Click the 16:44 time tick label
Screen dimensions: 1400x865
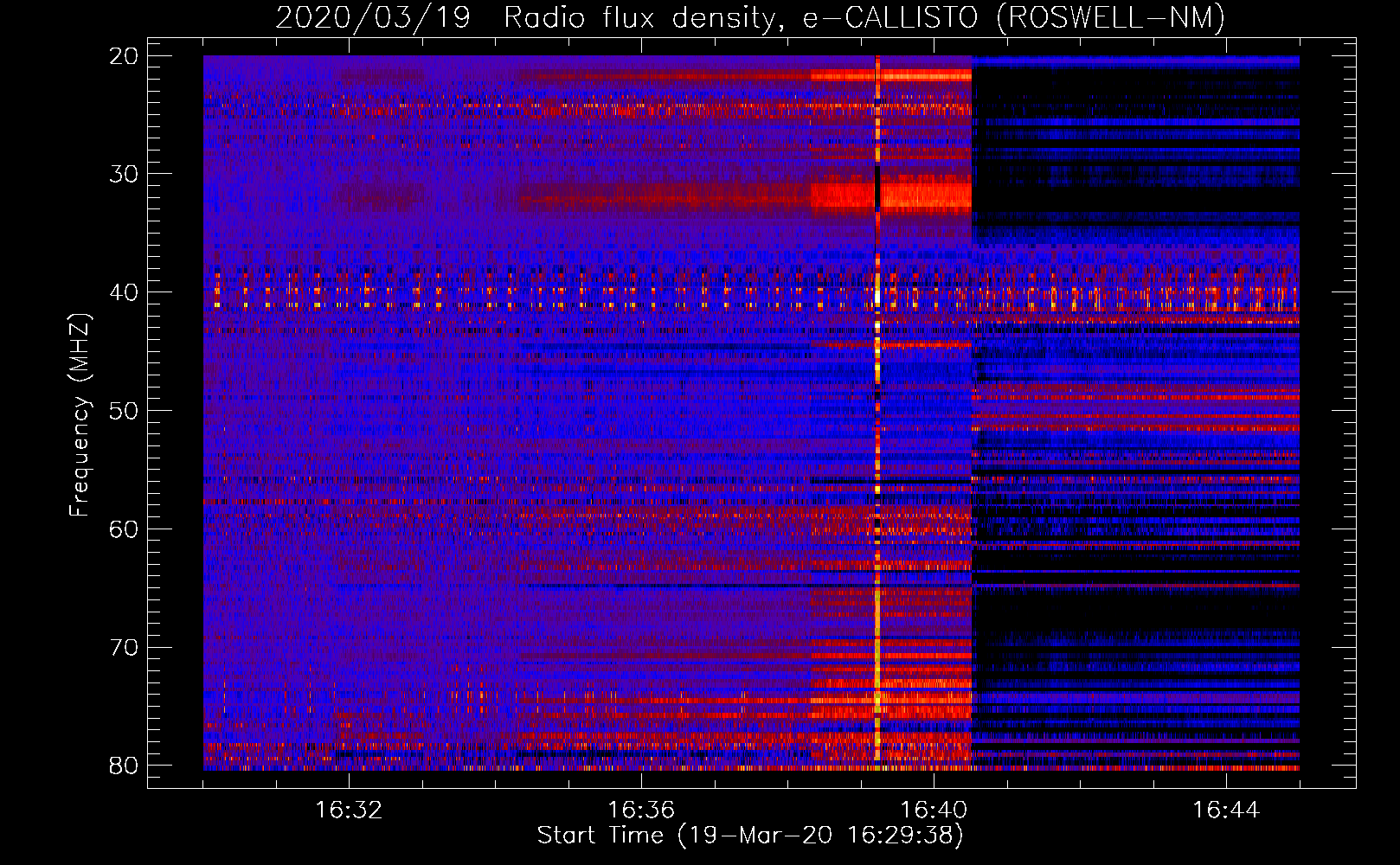[1226, 811]
